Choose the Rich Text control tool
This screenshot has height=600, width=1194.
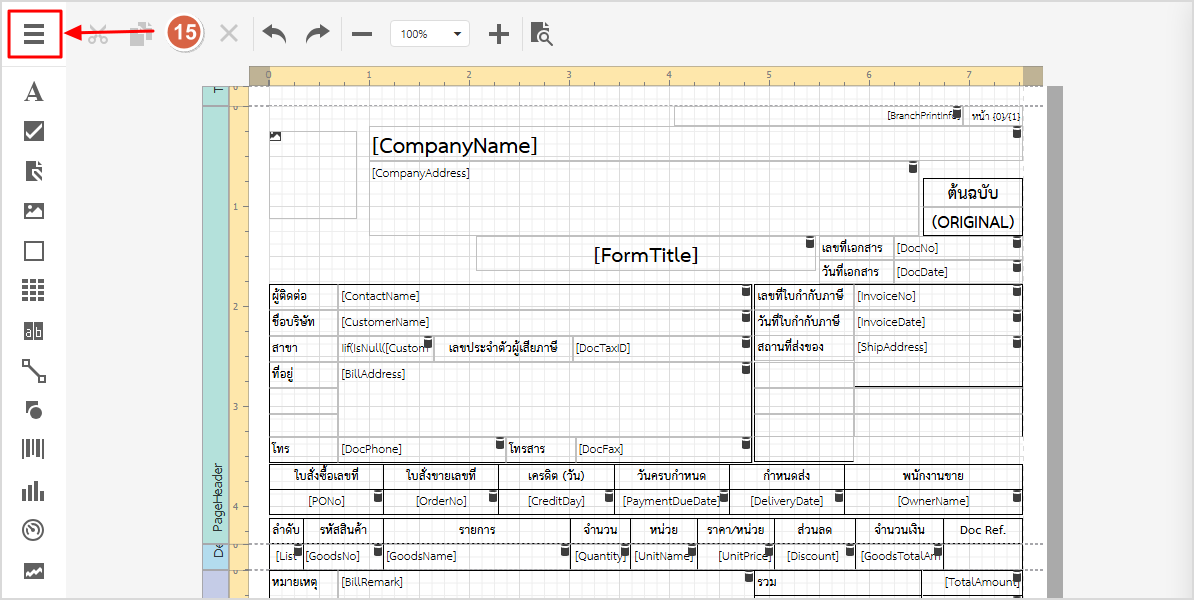(34, 171)
